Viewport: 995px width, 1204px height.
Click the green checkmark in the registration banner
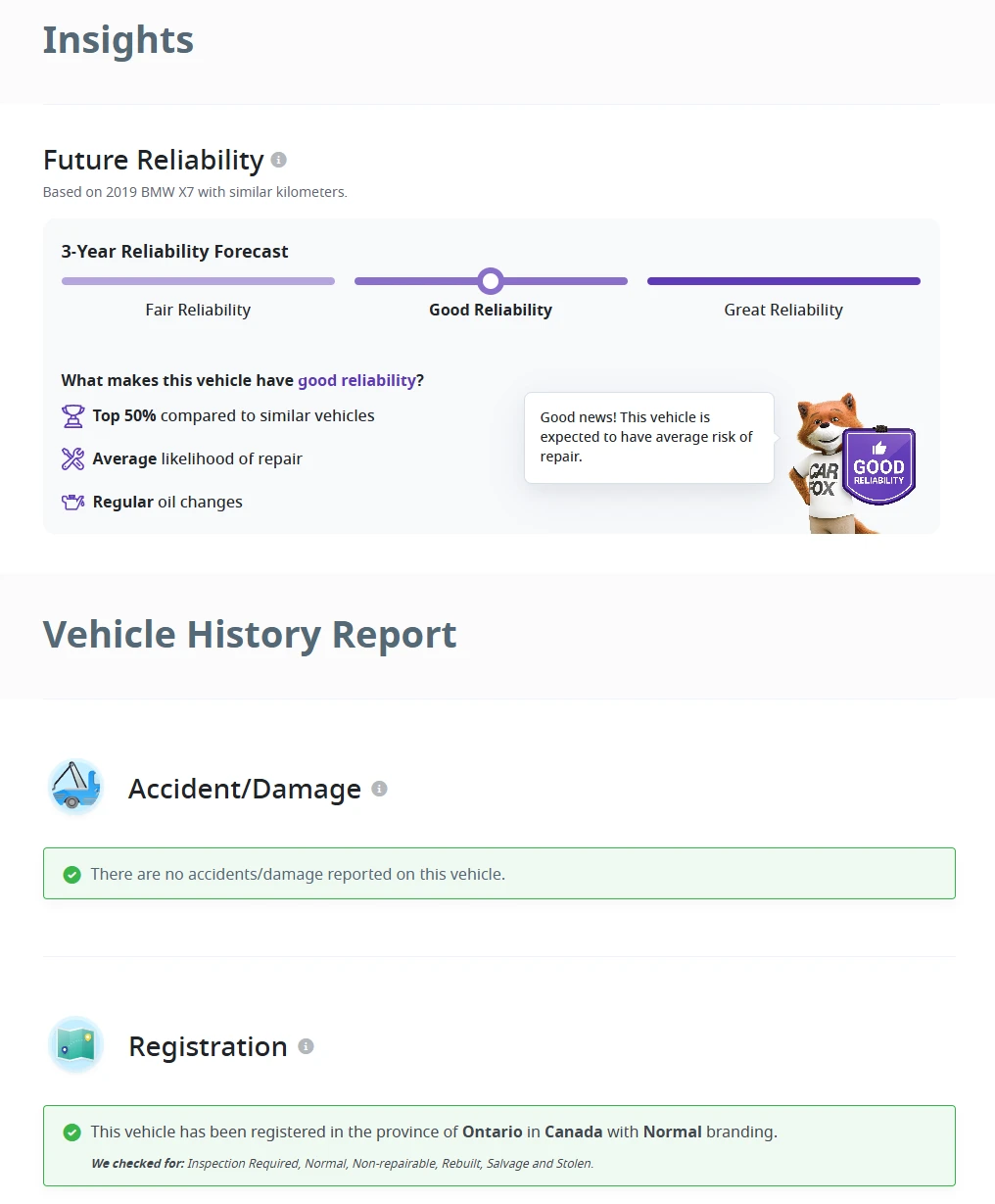71,1132
